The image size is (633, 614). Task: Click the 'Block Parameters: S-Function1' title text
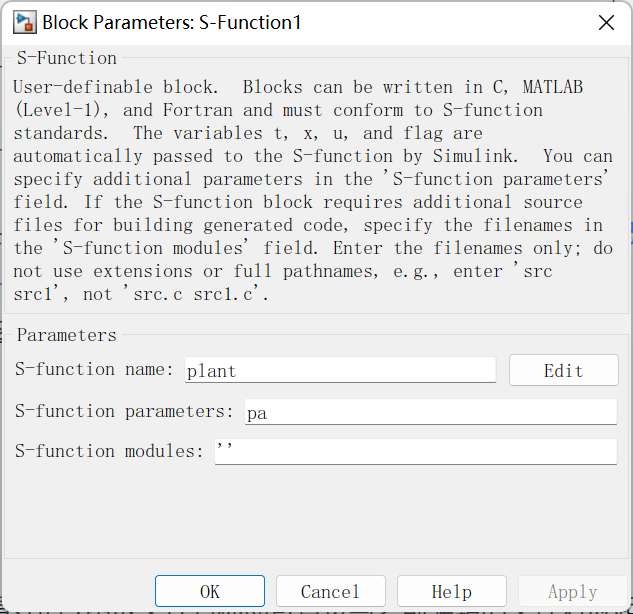tap(172, 22)
